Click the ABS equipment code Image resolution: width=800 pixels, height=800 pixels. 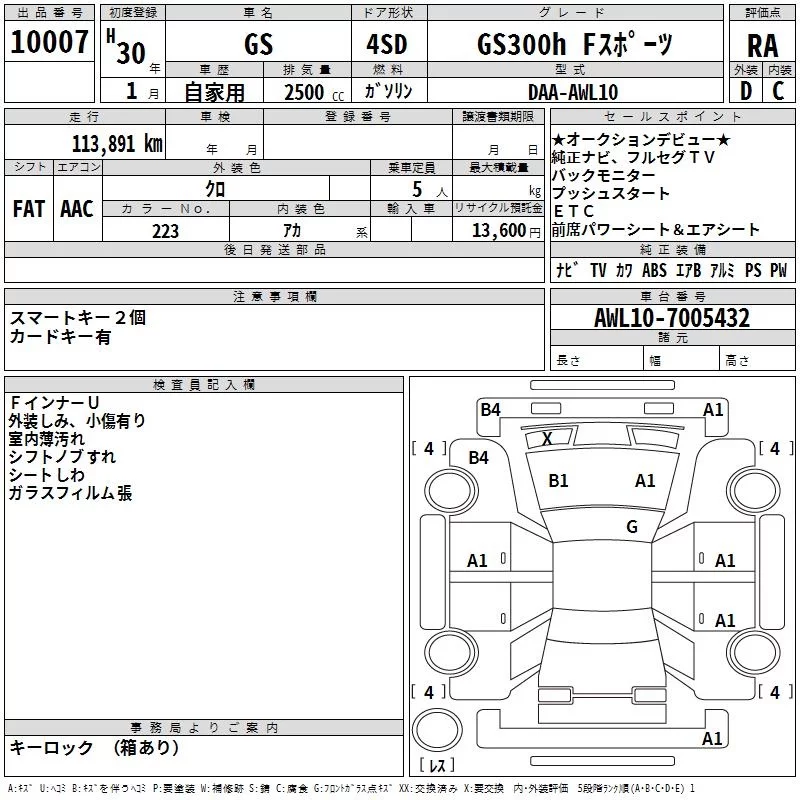(x=654, y=270)
